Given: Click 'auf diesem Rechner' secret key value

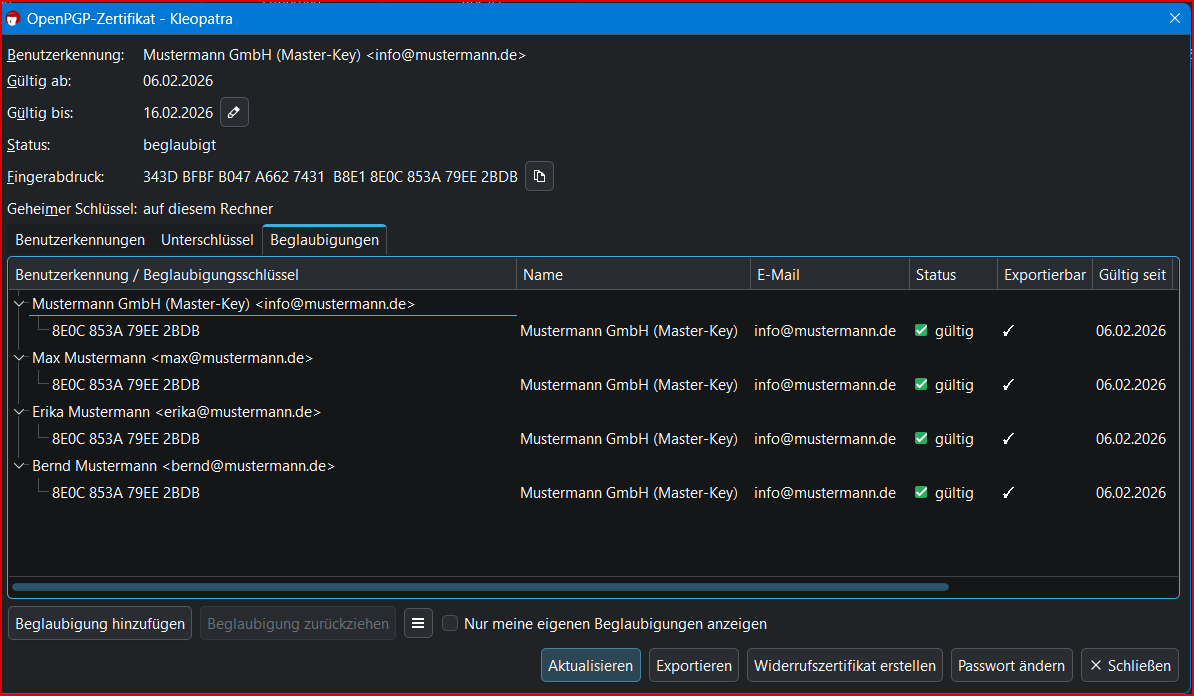Looking at the screenshot, I should coord(208,209).
